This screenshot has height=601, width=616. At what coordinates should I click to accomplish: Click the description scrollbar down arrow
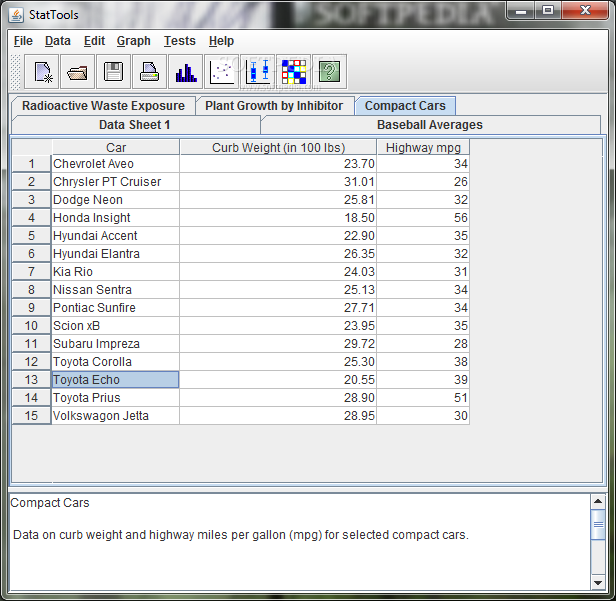coord(598,583)
